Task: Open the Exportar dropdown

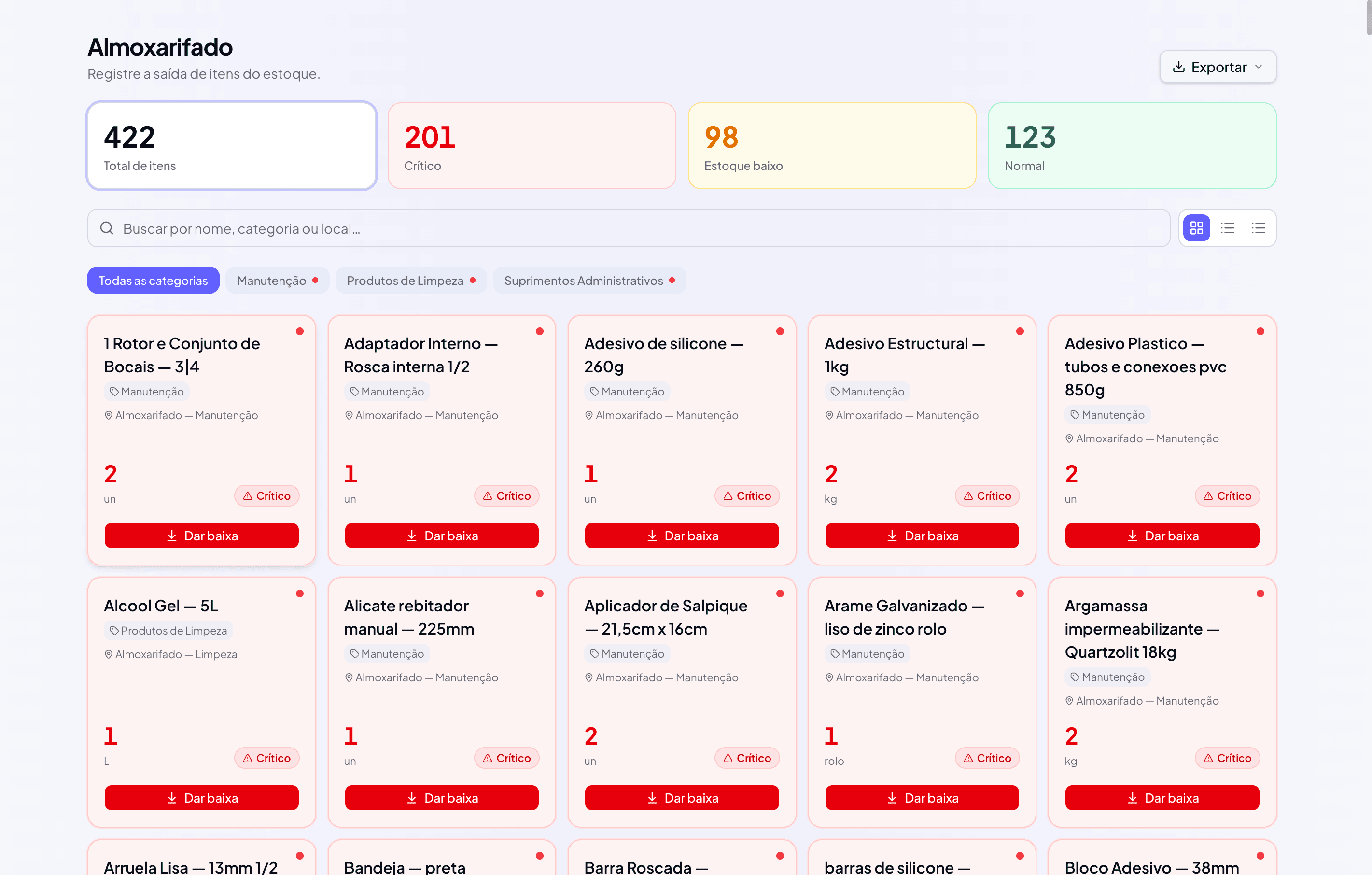Action: pos(1218,67)
